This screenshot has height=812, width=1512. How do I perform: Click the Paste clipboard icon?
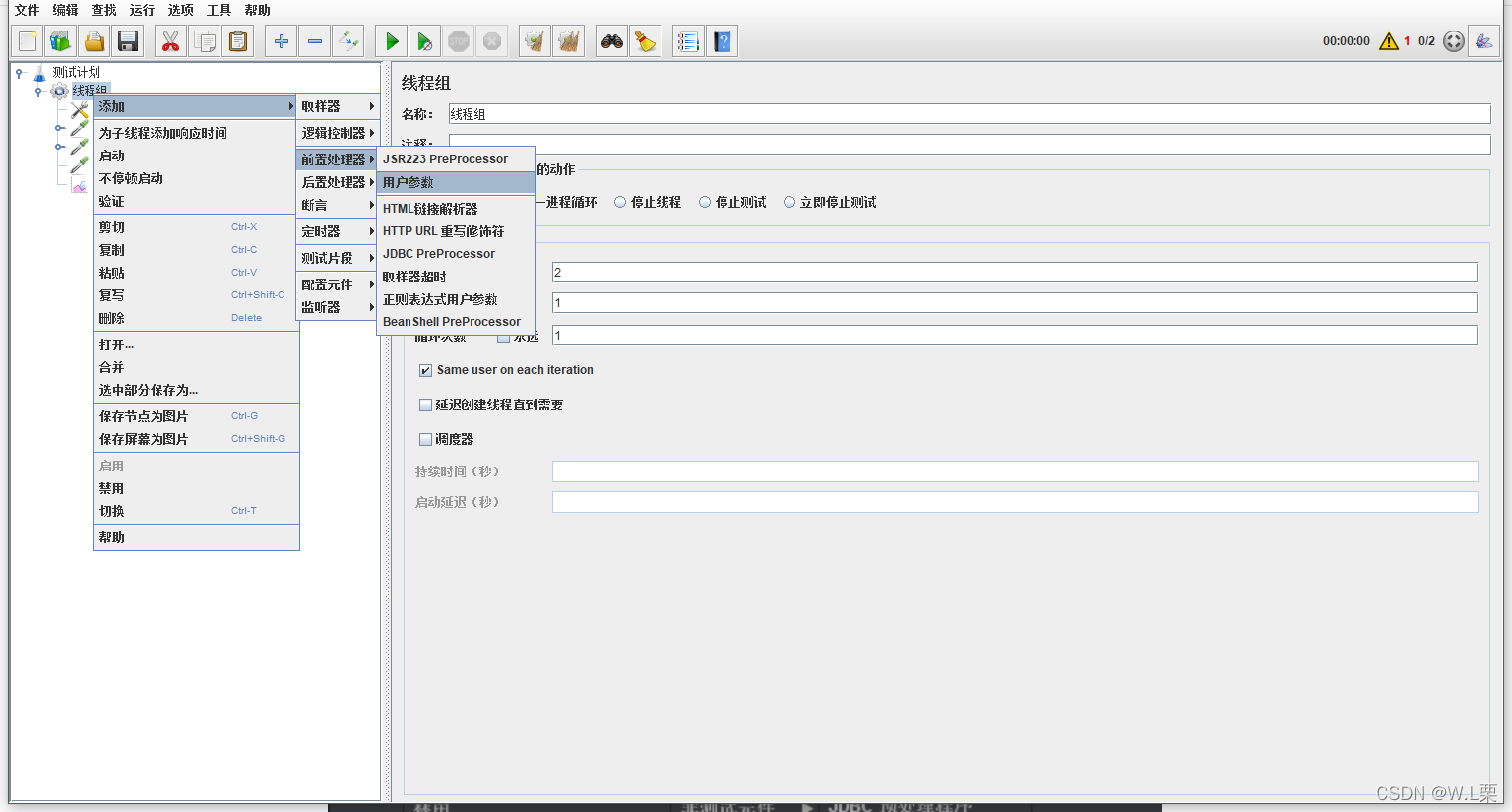tap(238, 41)
